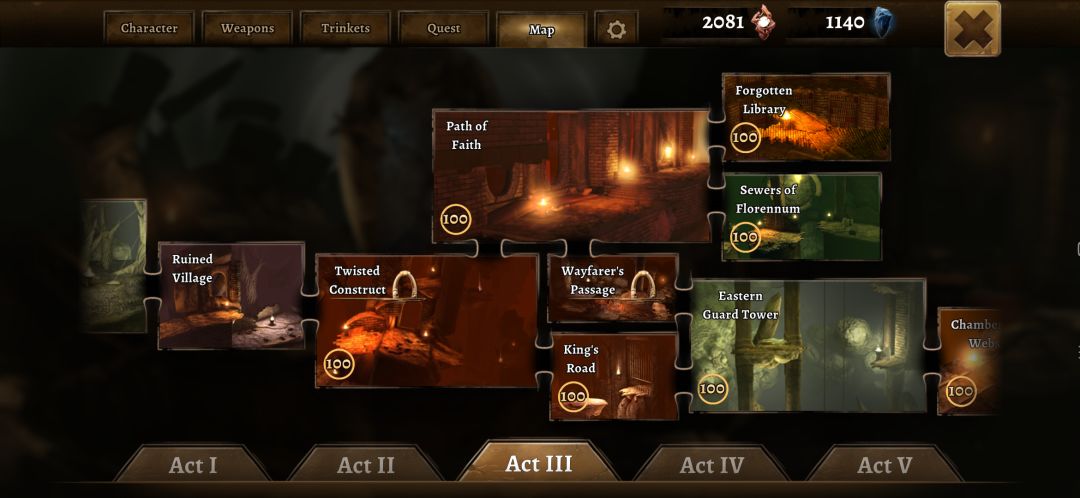The height and width of the screenshot is (498, 1080).
Task: Switch to the Character tab
Action: point(149,28)
